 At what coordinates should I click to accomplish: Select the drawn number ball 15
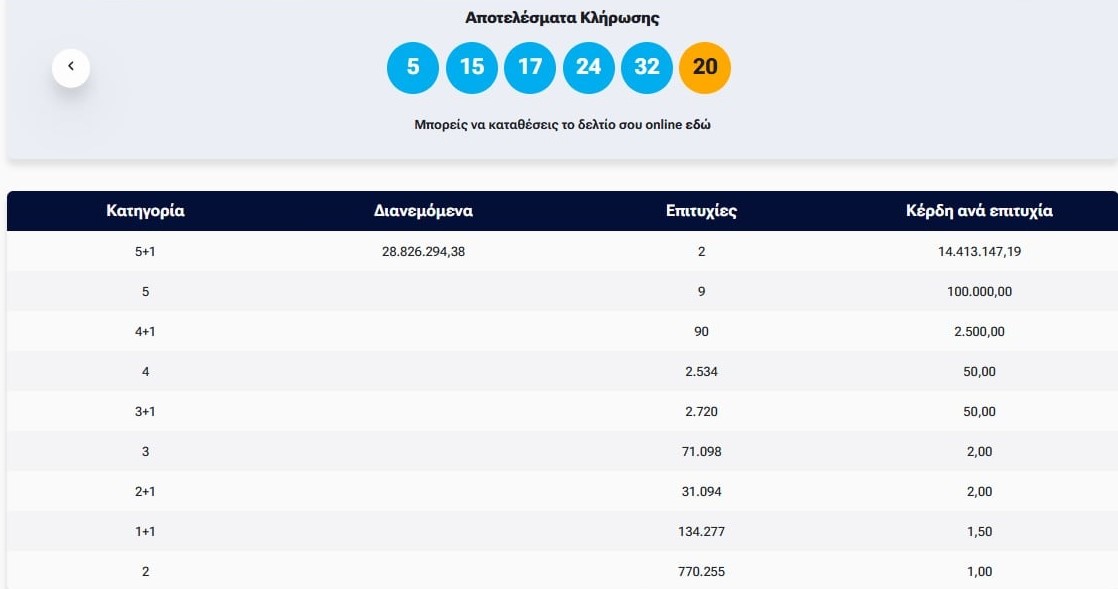pos(472,68)
